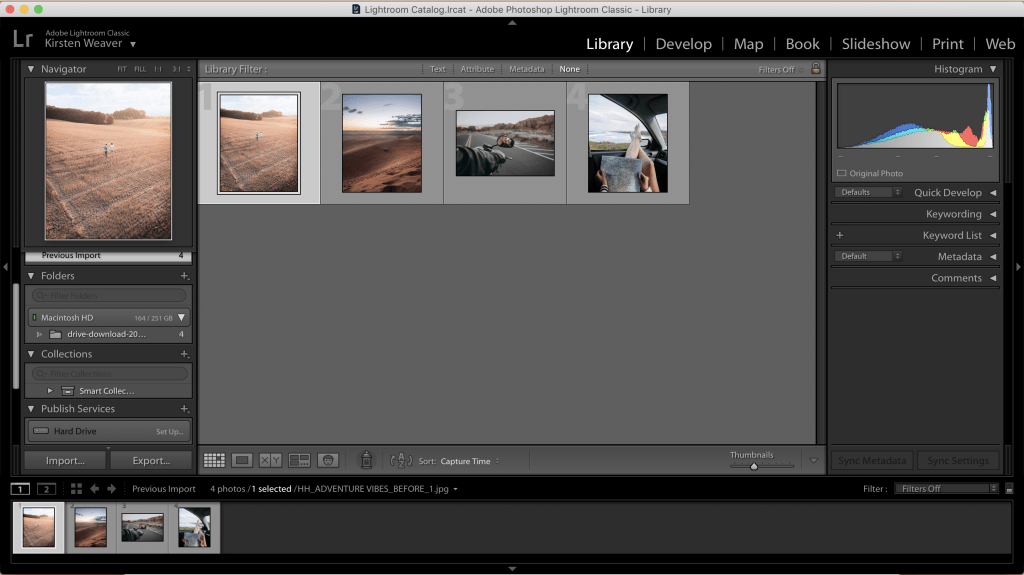
Task: Collapse the Collections panel
Action: [x=31, y=354]
